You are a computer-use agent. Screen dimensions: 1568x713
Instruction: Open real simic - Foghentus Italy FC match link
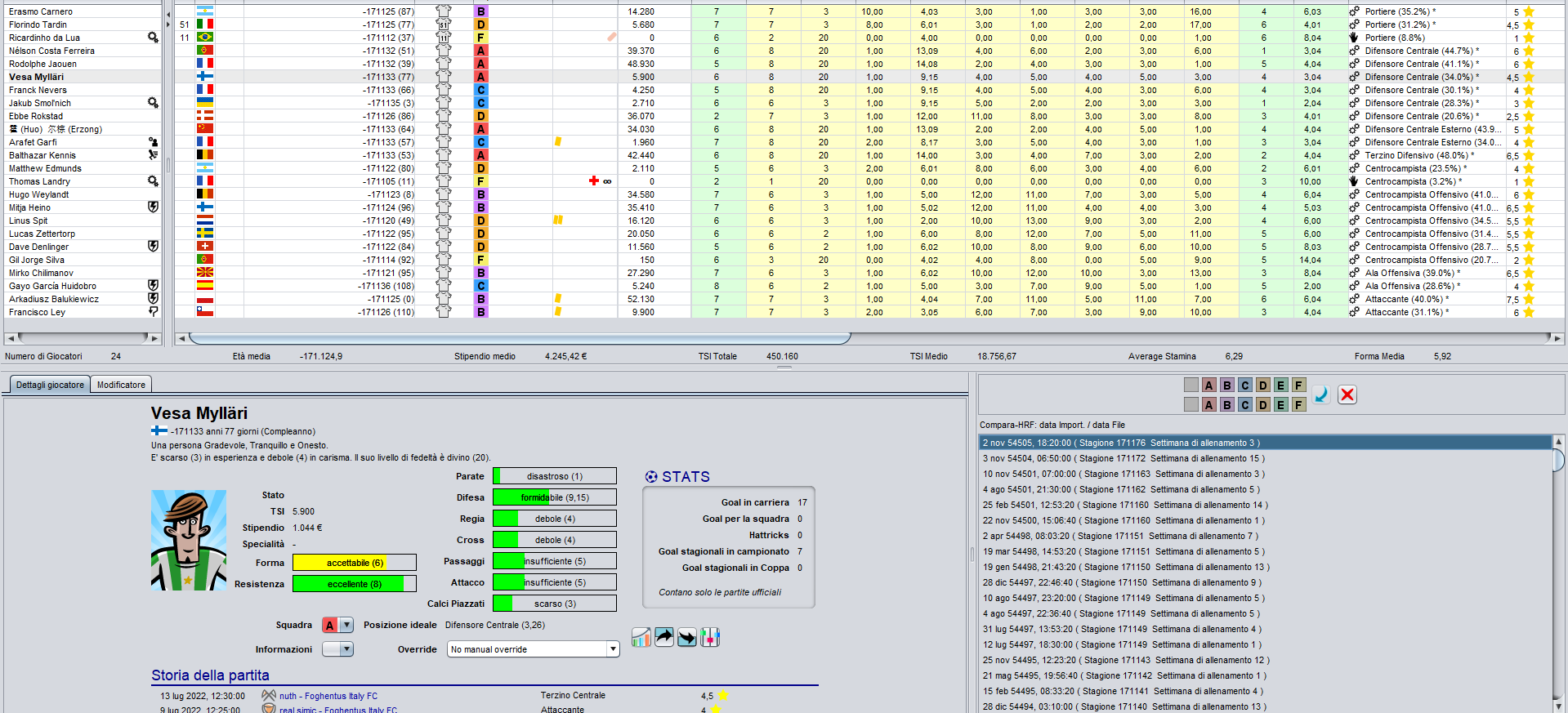click(x=338, y=710)
